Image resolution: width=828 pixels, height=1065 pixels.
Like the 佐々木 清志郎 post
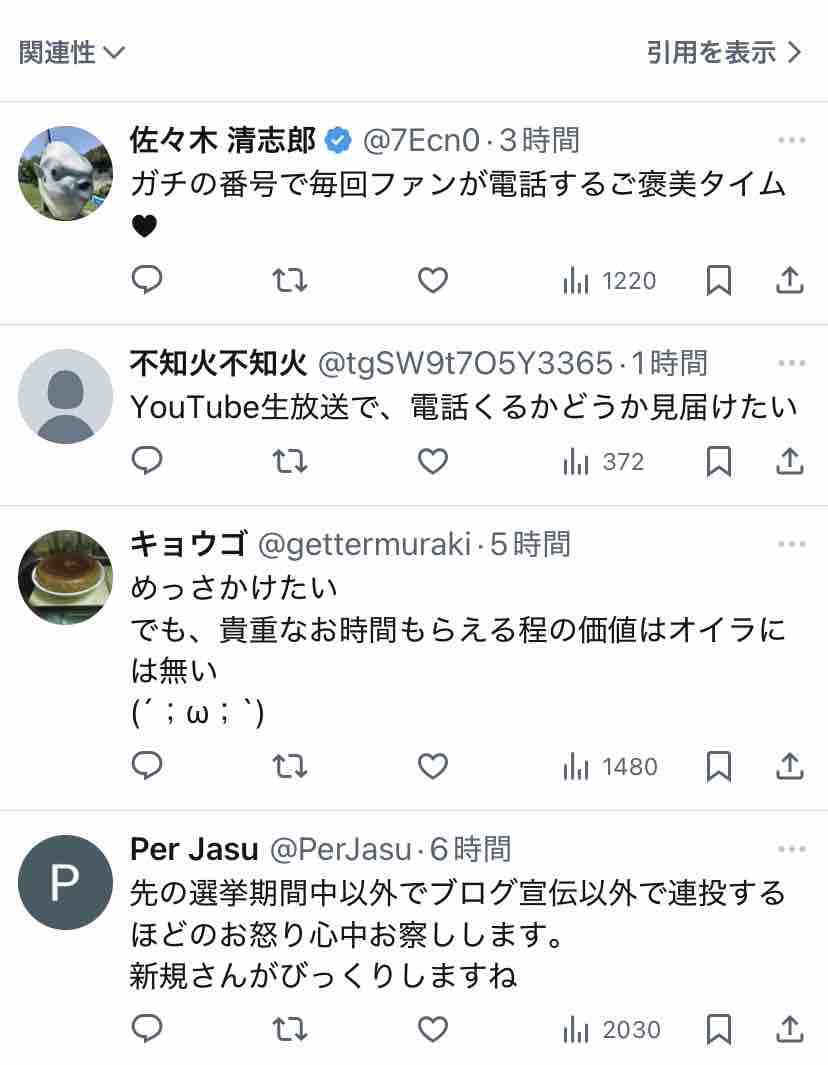[433, 280]
